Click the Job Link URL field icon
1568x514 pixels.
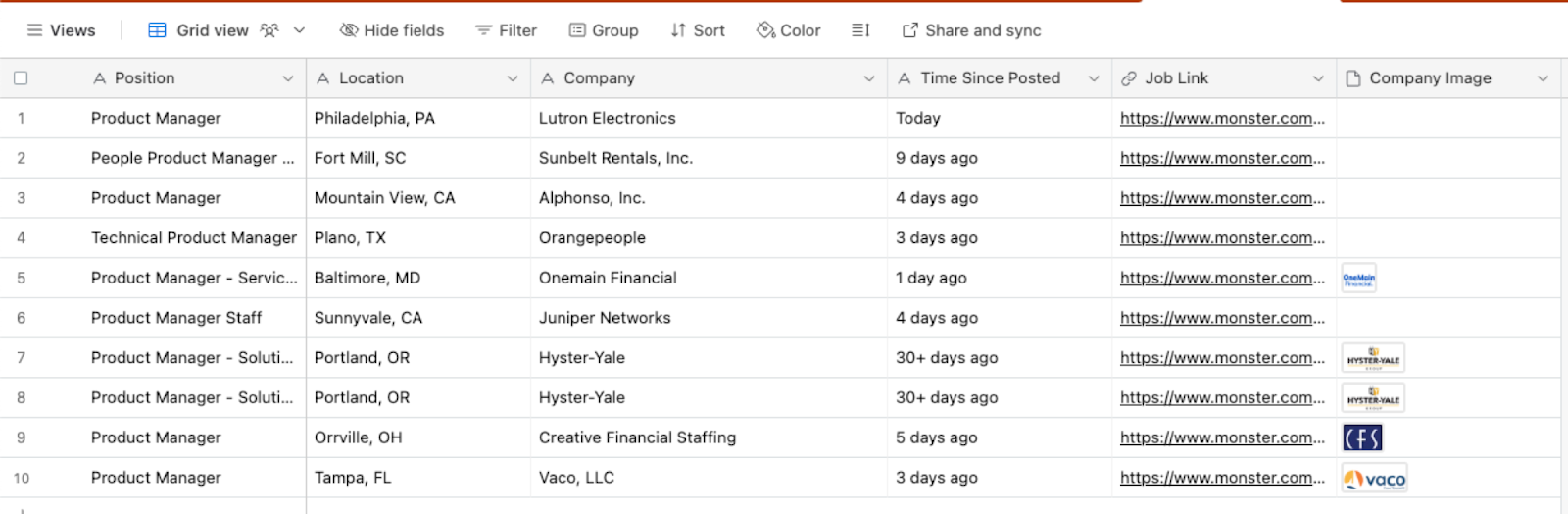point(1129,78)
